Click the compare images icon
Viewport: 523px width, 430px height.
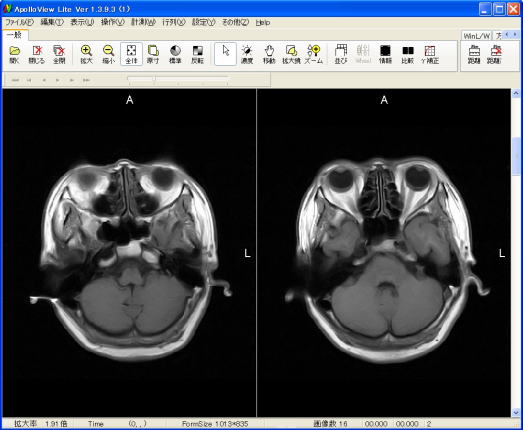408,54
